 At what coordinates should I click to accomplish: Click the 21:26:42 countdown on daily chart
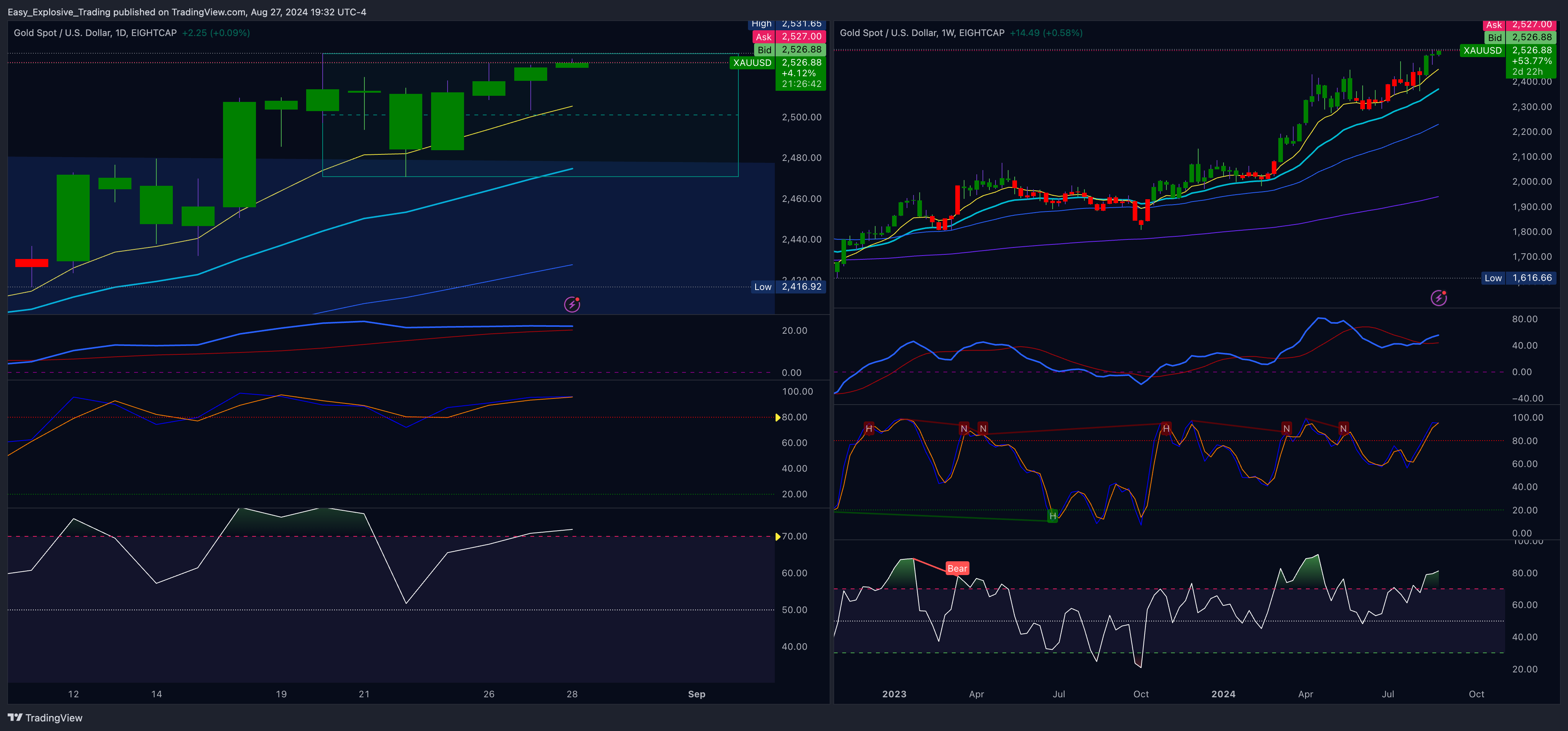click(x=801, y=84)
